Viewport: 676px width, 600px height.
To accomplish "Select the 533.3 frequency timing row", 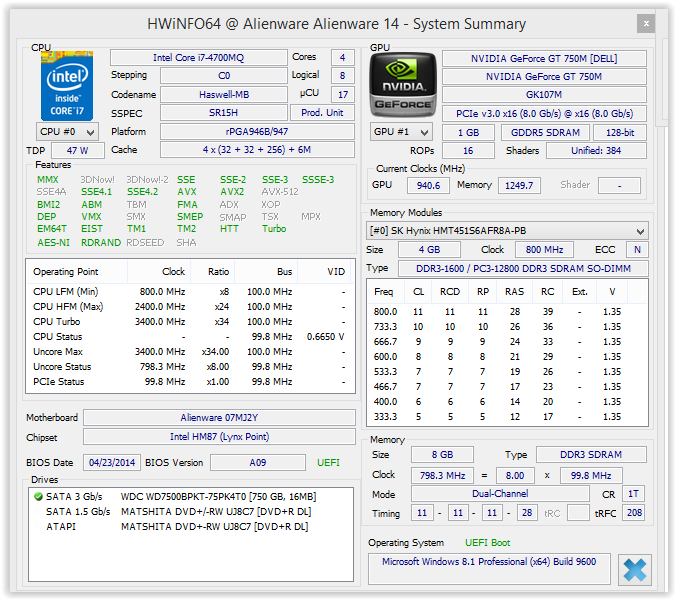I will (x=507, y=372).
